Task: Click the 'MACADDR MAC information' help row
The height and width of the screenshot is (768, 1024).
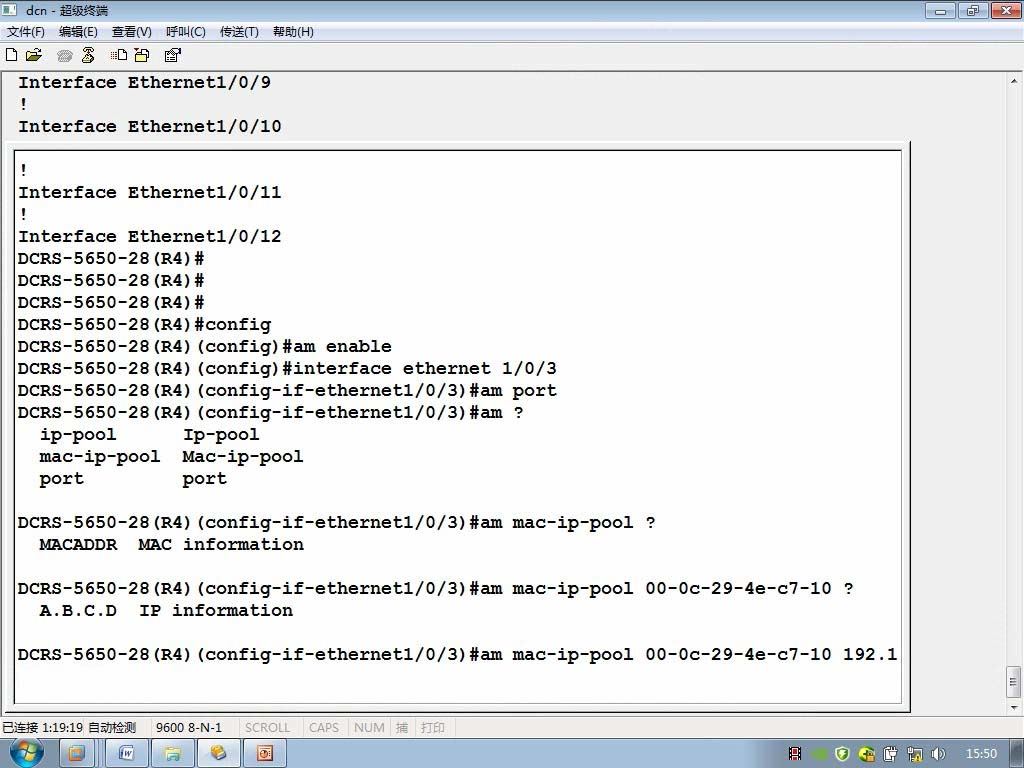Action: tap(171, 544)
